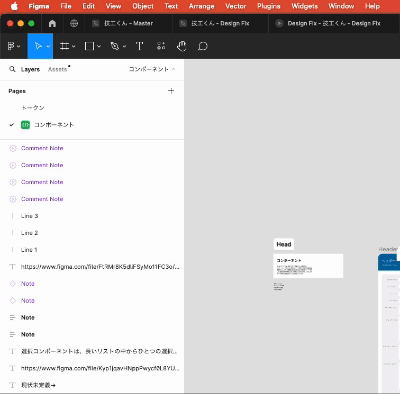Image resolution: width=400 pixels, height=394 pixels.
Task: Go to Figma home screen icon
Action: coord(52,23)
